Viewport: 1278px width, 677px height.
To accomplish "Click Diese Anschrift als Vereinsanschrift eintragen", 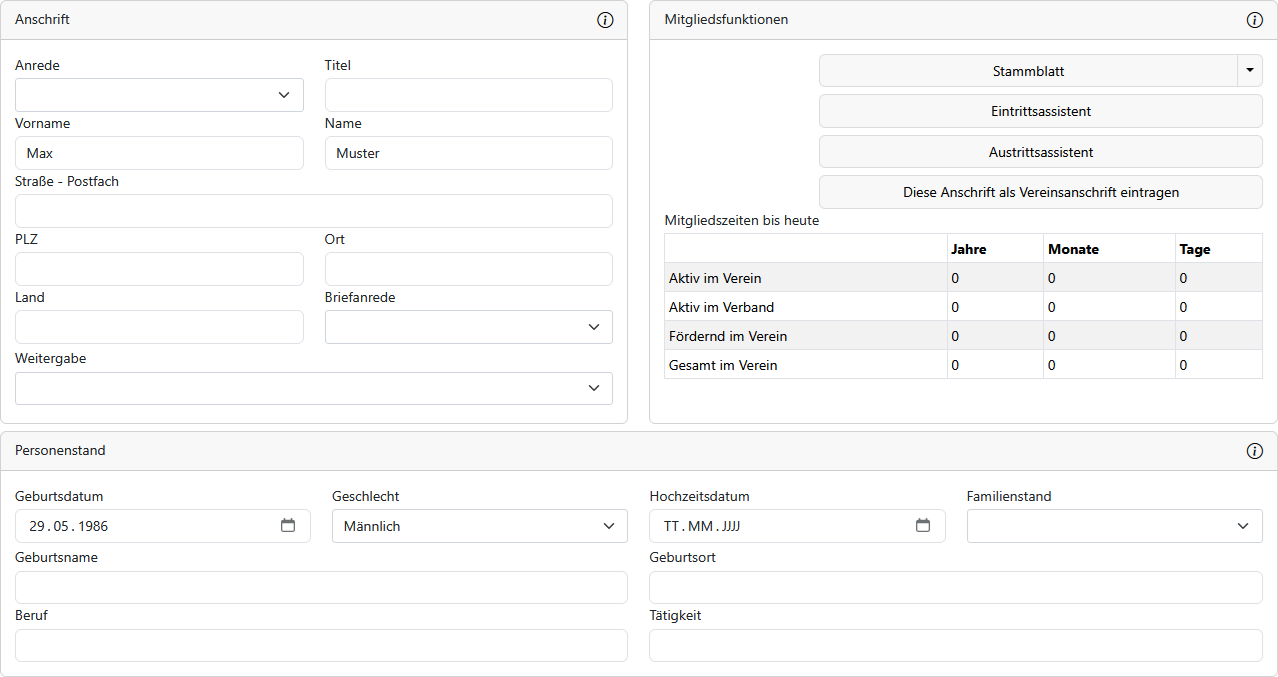I will 1040,193.
